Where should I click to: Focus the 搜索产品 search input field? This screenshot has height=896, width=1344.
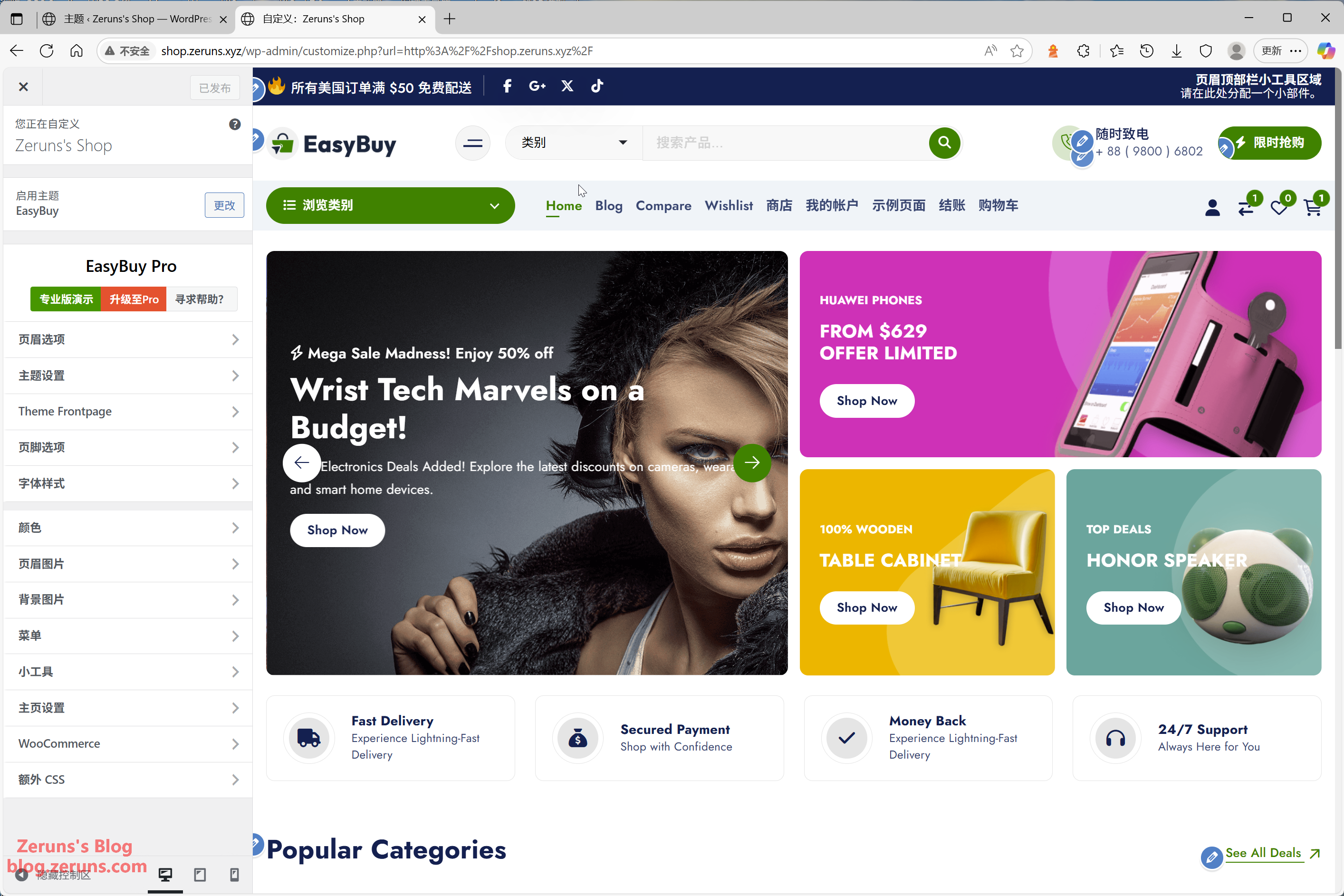coord(785,142)
